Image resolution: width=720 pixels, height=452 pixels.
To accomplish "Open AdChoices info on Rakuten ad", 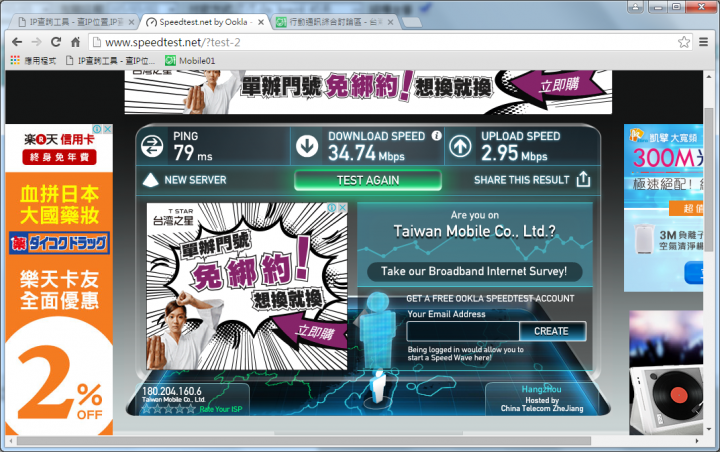I will [97, 129].
